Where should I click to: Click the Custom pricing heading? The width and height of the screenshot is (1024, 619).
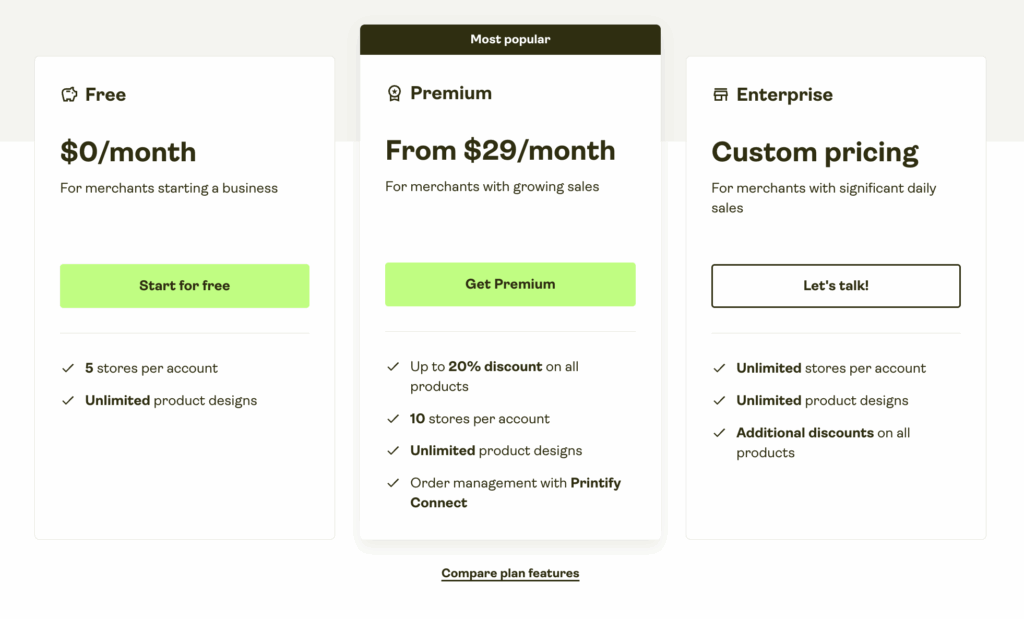814,152
